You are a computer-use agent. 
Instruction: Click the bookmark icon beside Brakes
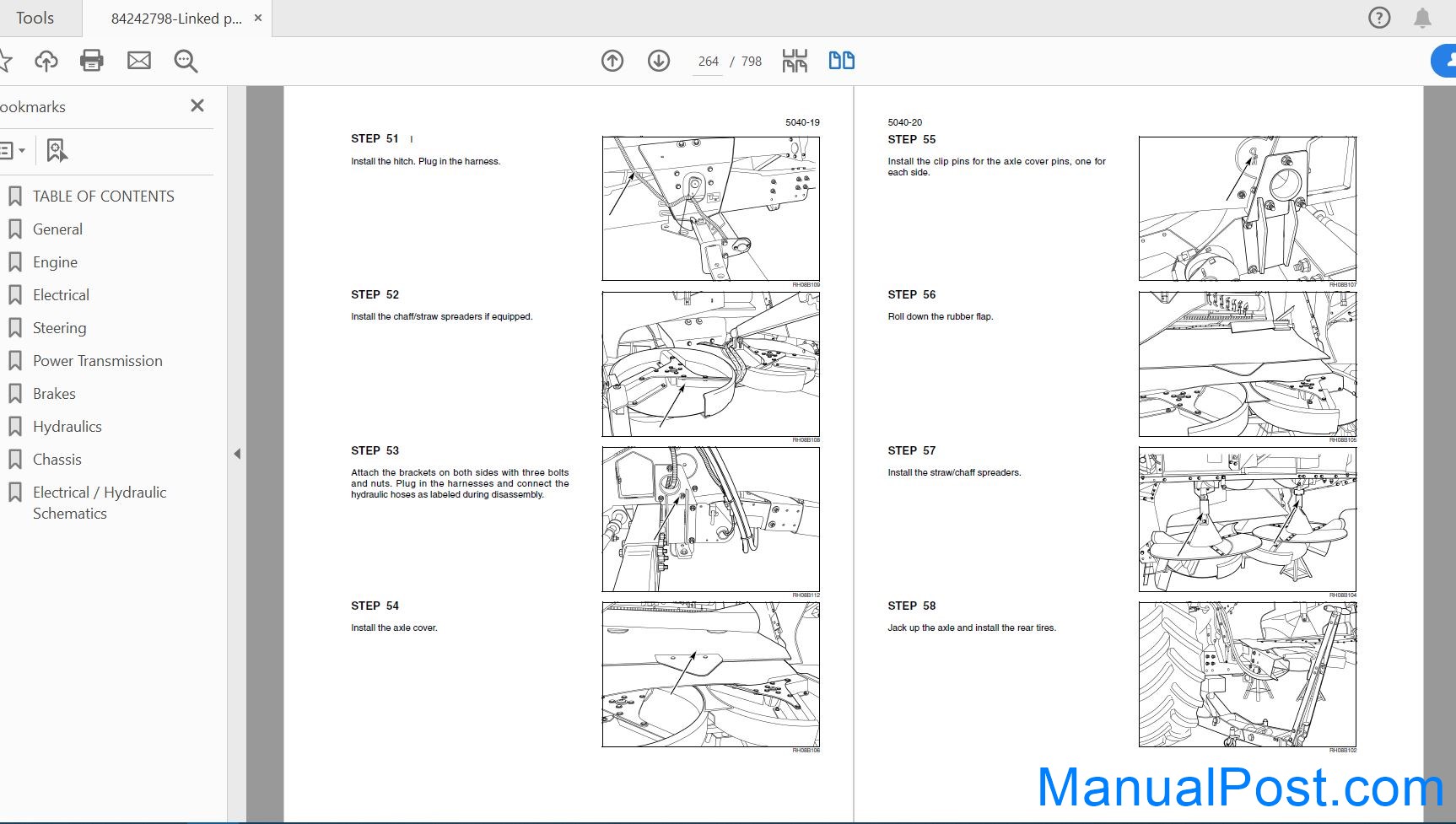point(15,394)
